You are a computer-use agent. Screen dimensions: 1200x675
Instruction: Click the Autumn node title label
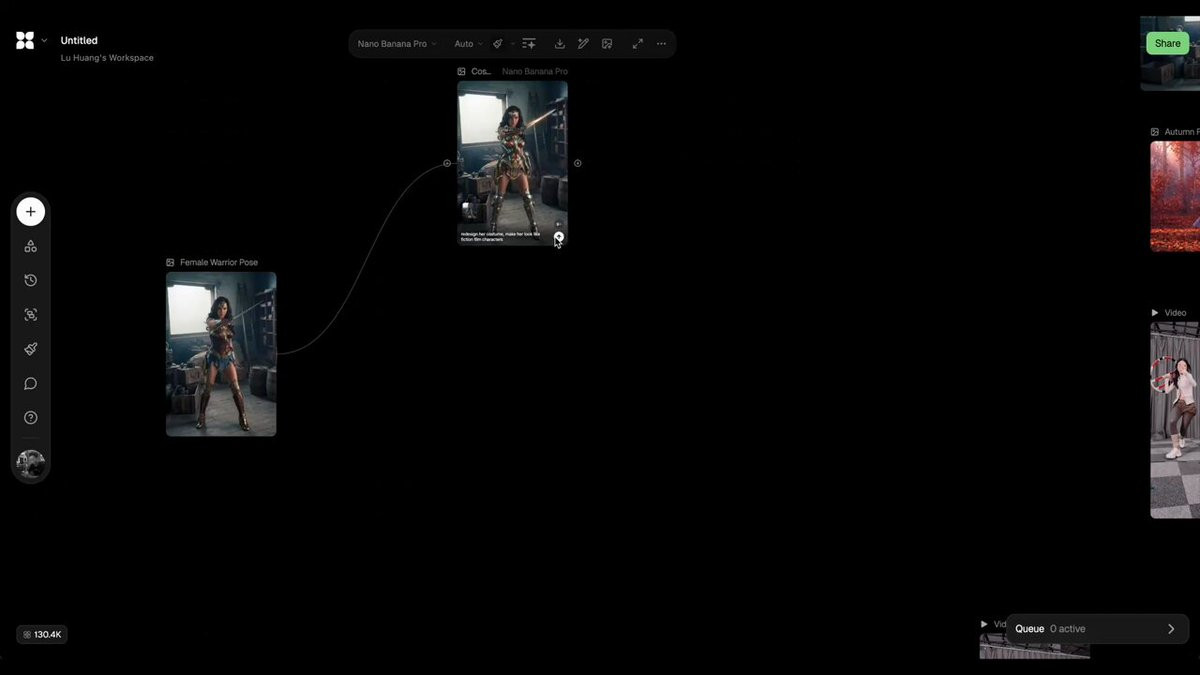point(1181,132)
